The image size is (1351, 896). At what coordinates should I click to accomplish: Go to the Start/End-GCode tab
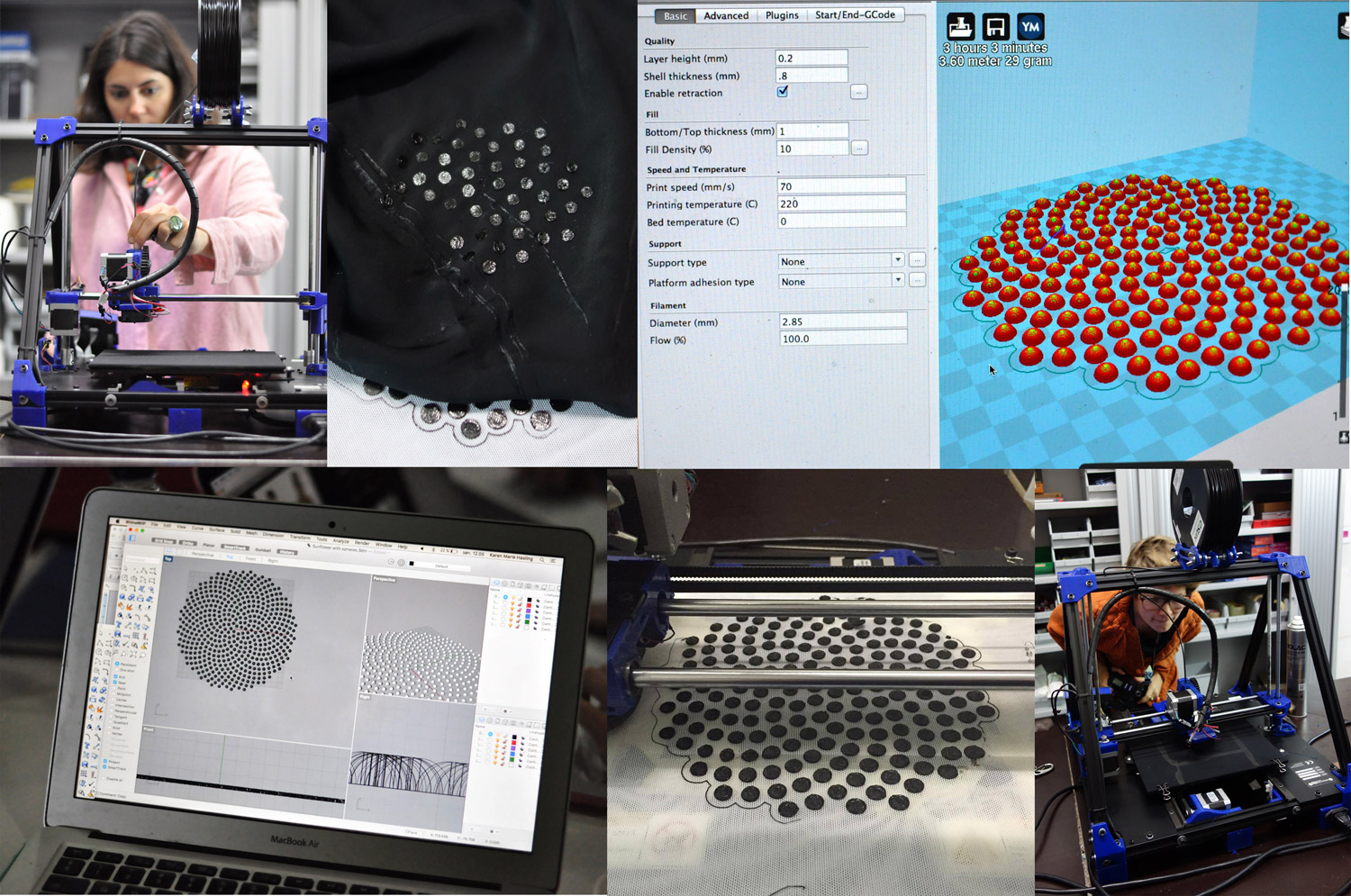click(x=855, y=14)
